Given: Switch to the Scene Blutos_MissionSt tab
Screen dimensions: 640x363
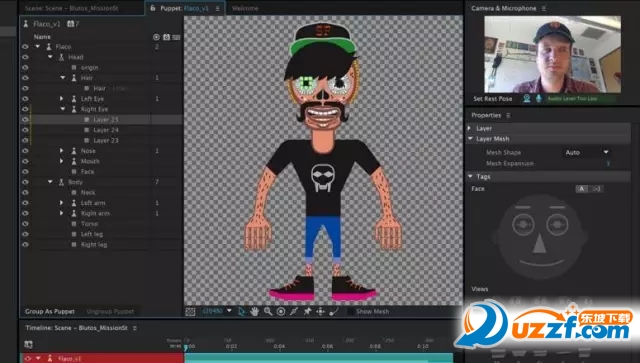Looking at the screenshot, I should point(71,8).
